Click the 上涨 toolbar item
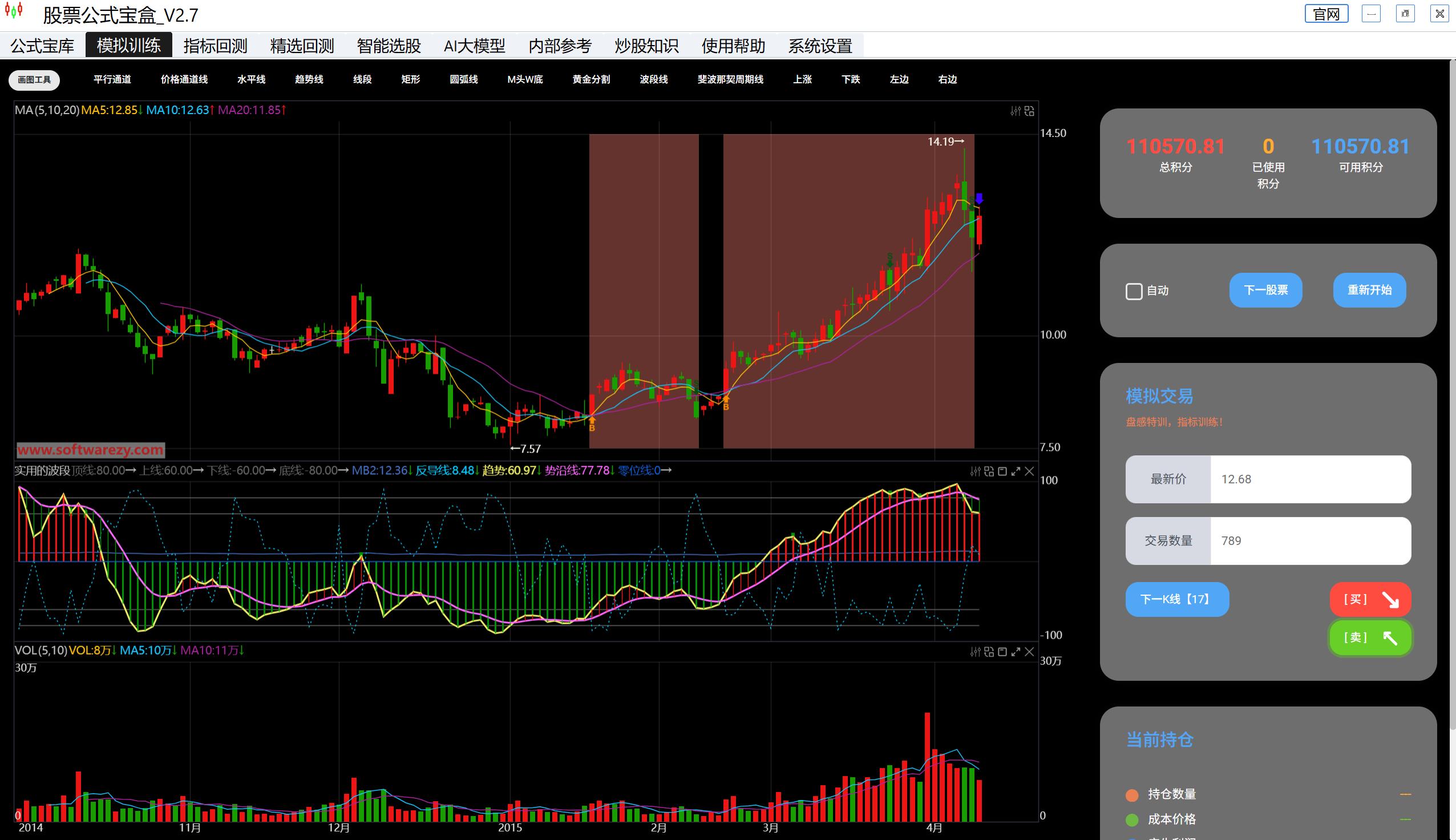The width and height of the screenshot is (1456, 840). [x=802, y=80]
